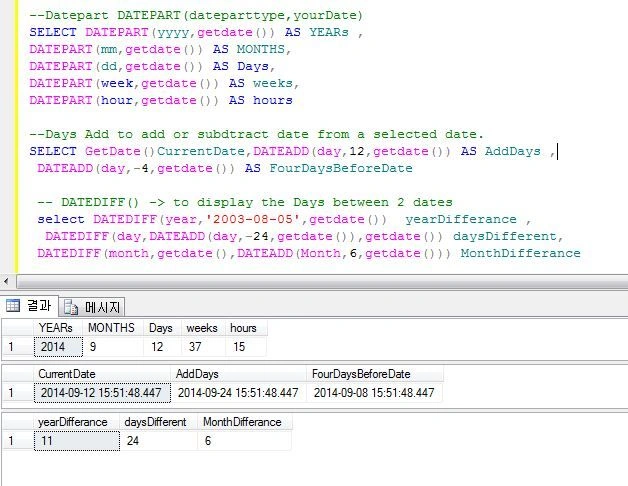Click the FourDaysBeforeDate column header

375,374
